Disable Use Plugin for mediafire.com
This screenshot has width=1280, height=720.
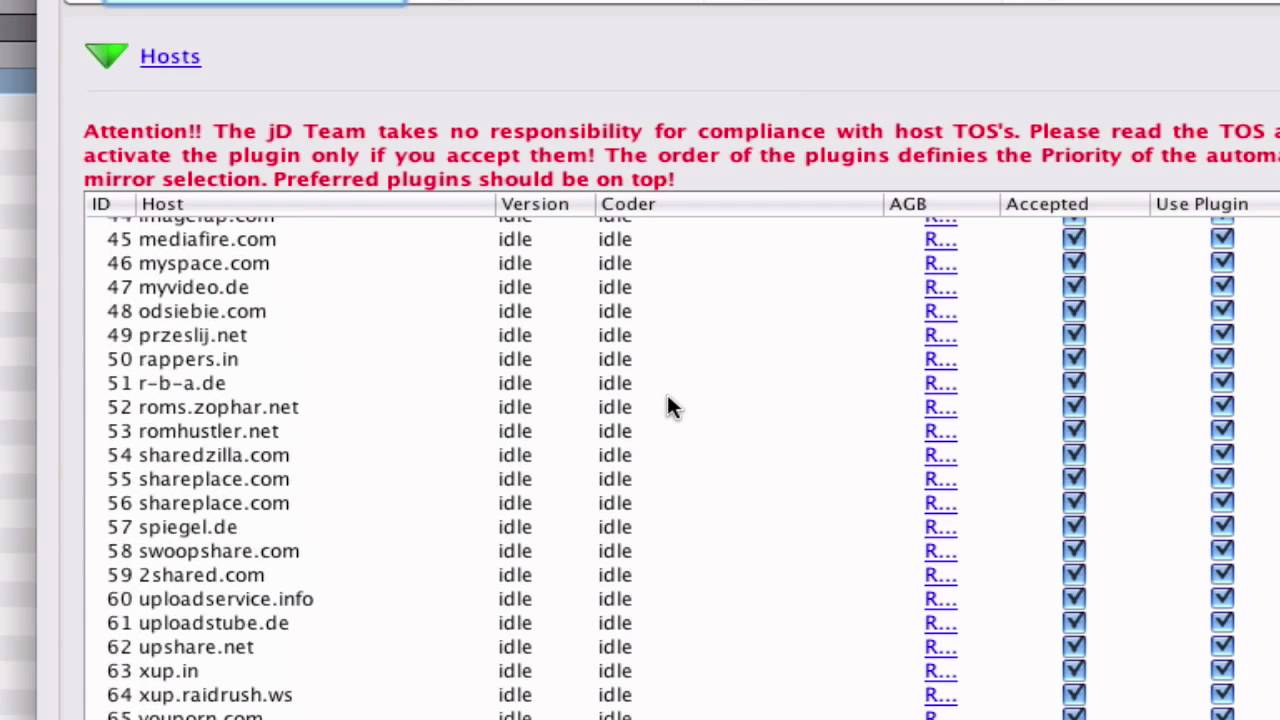tap(1222, 238)
